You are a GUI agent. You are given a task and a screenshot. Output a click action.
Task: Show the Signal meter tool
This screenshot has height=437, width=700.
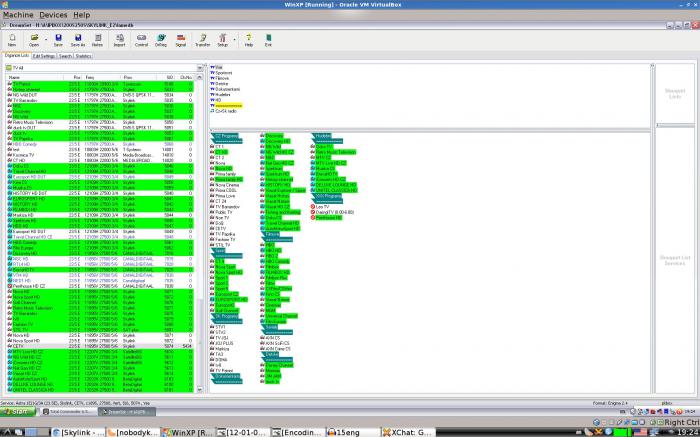click(x=181, y=40)
